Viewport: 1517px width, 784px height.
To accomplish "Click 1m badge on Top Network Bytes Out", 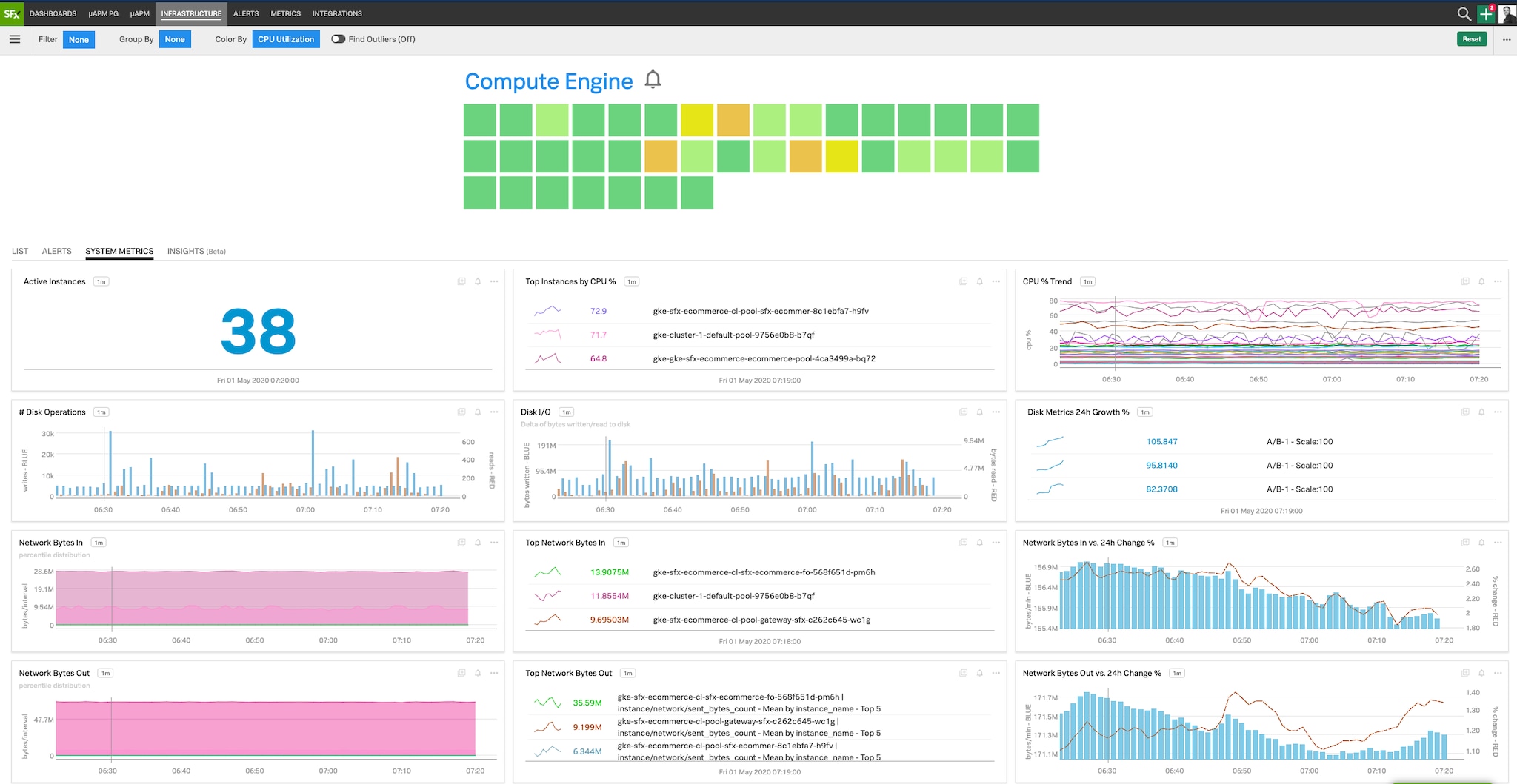I will (628, 673).
